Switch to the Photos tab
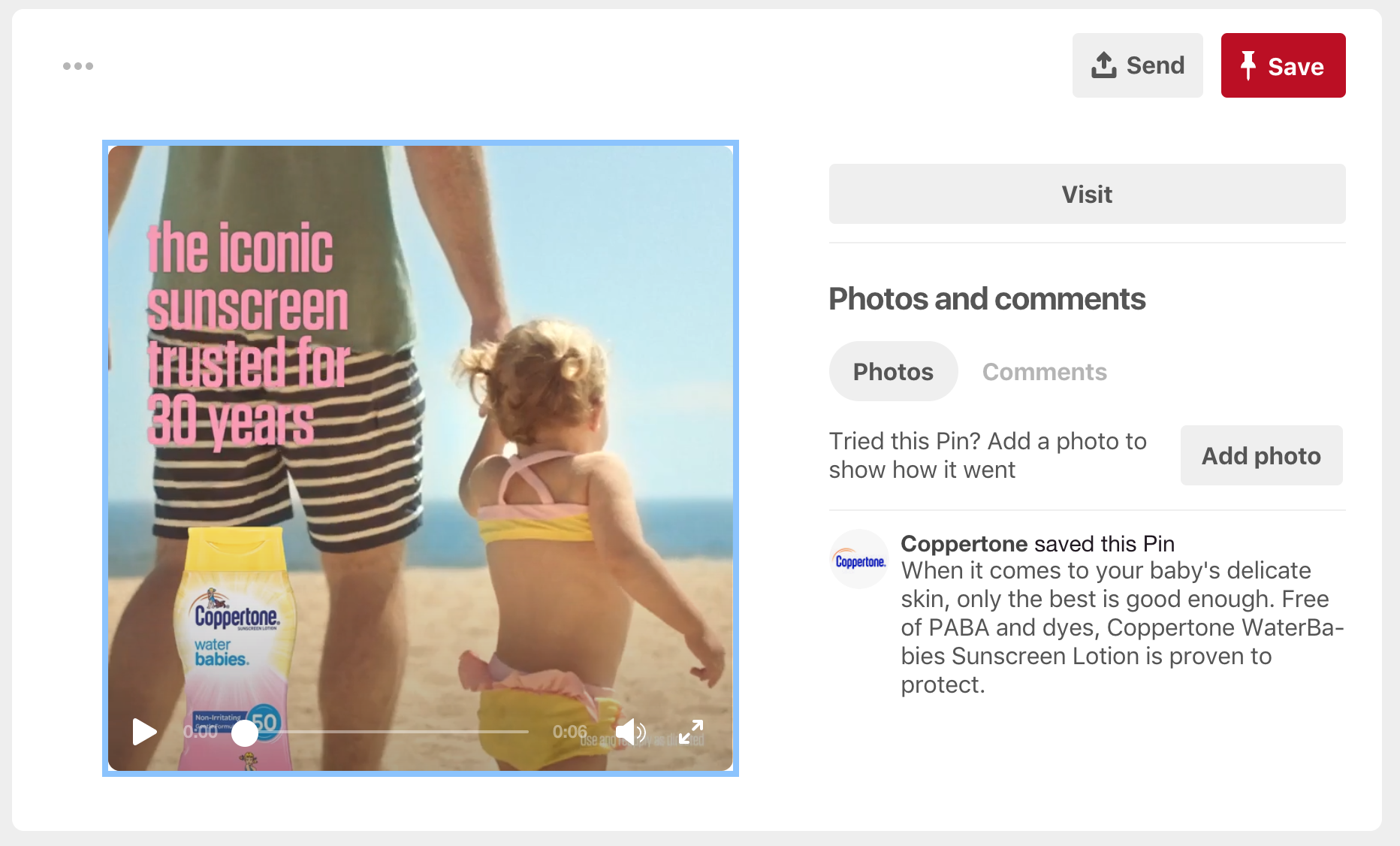This screenshot has height=846, width=1400. coord(893,371)
